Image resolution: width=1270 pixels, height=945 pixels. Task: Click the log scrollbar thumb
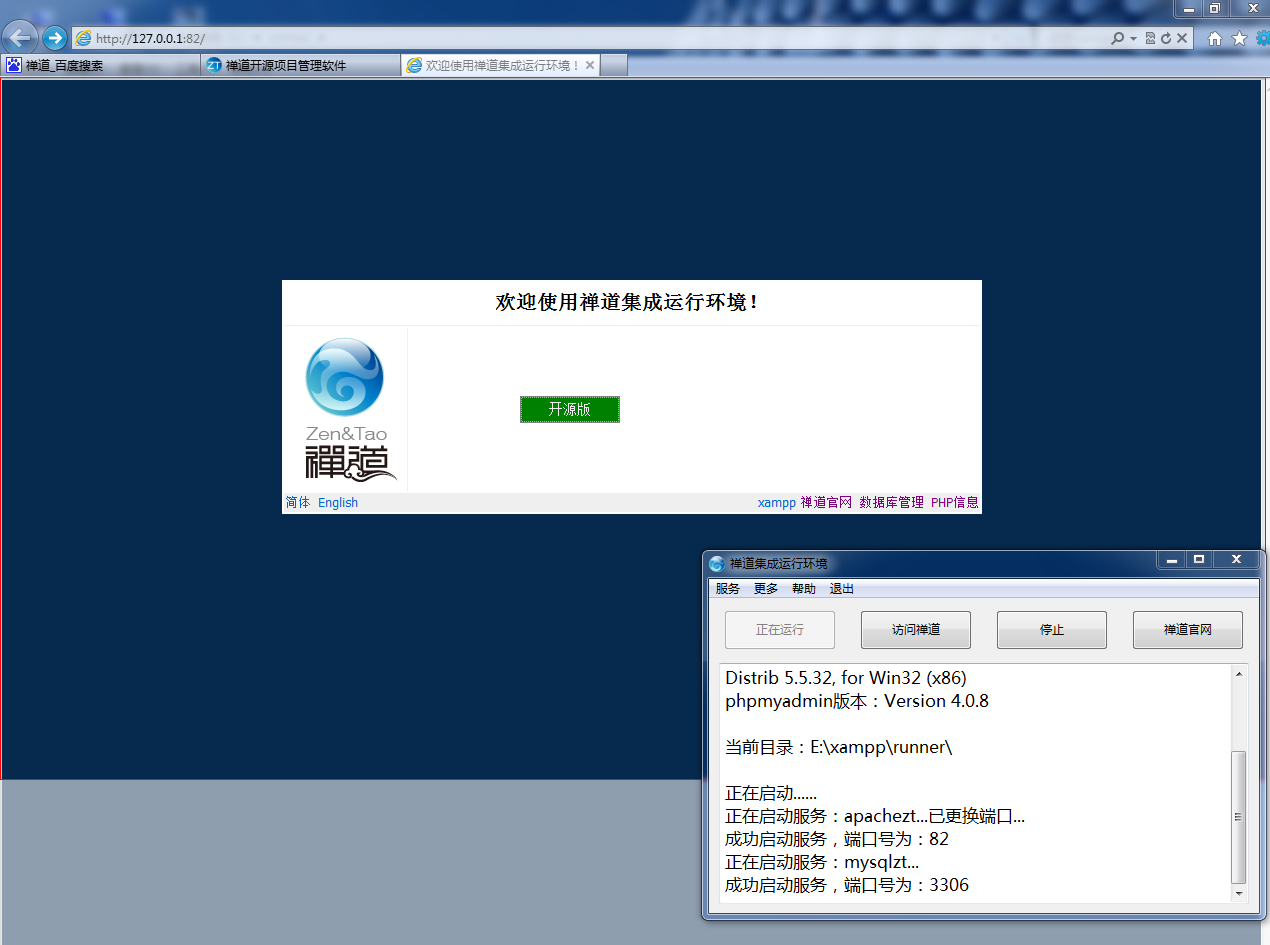[x=1239, y=816]
